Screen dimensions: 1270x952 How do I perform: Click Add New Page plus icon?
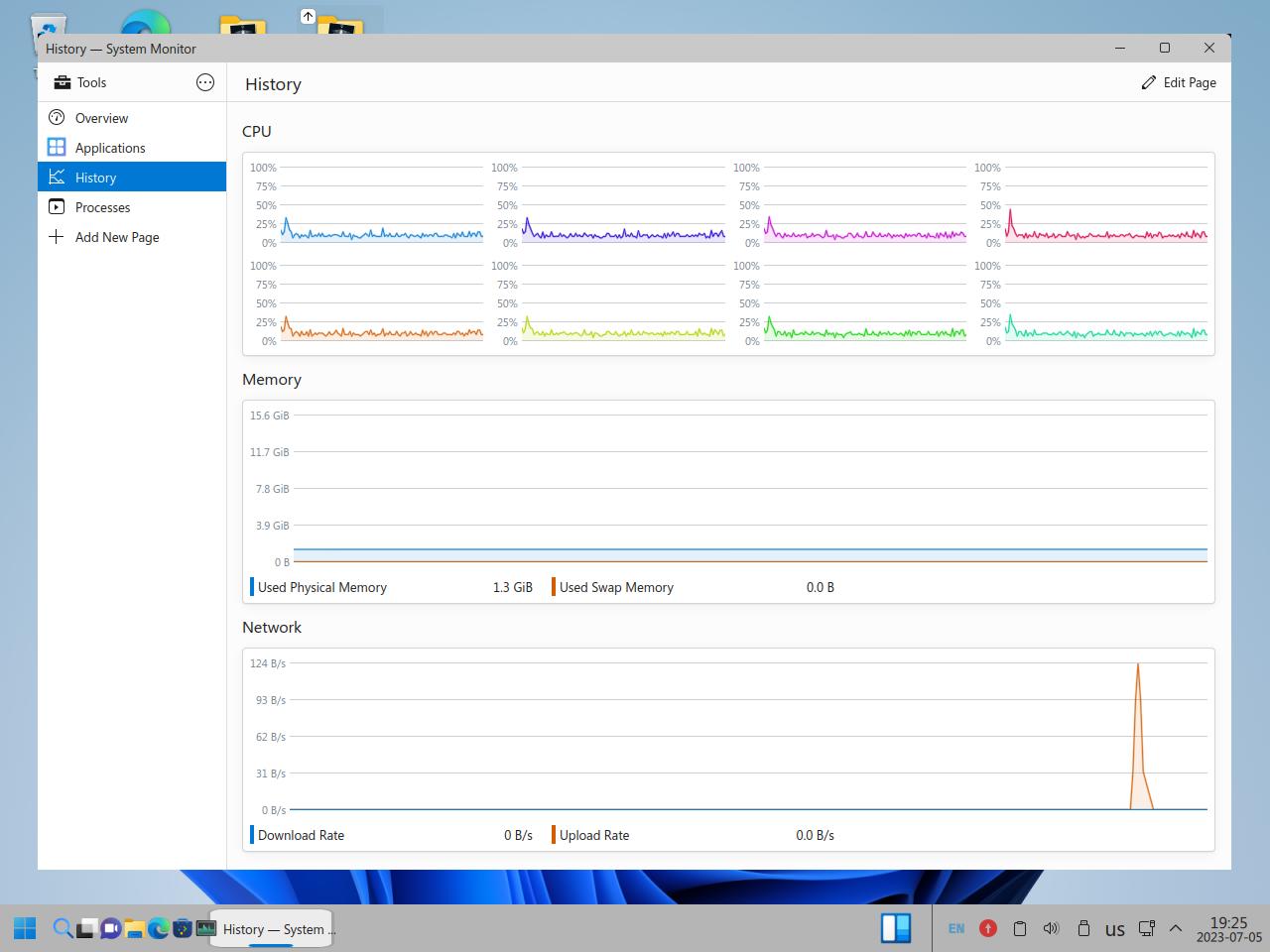pos(57,237)
